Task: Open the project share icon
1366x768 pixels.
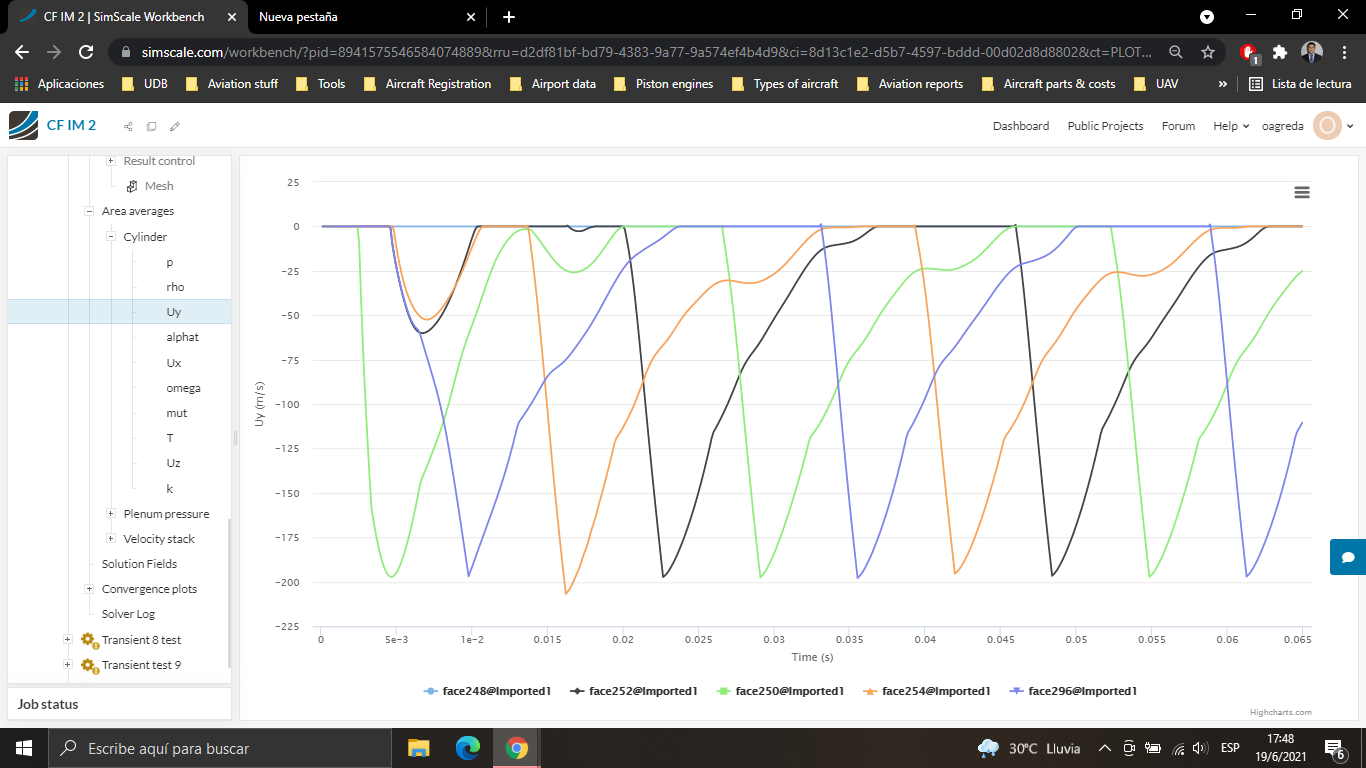Action: point(128,126)
